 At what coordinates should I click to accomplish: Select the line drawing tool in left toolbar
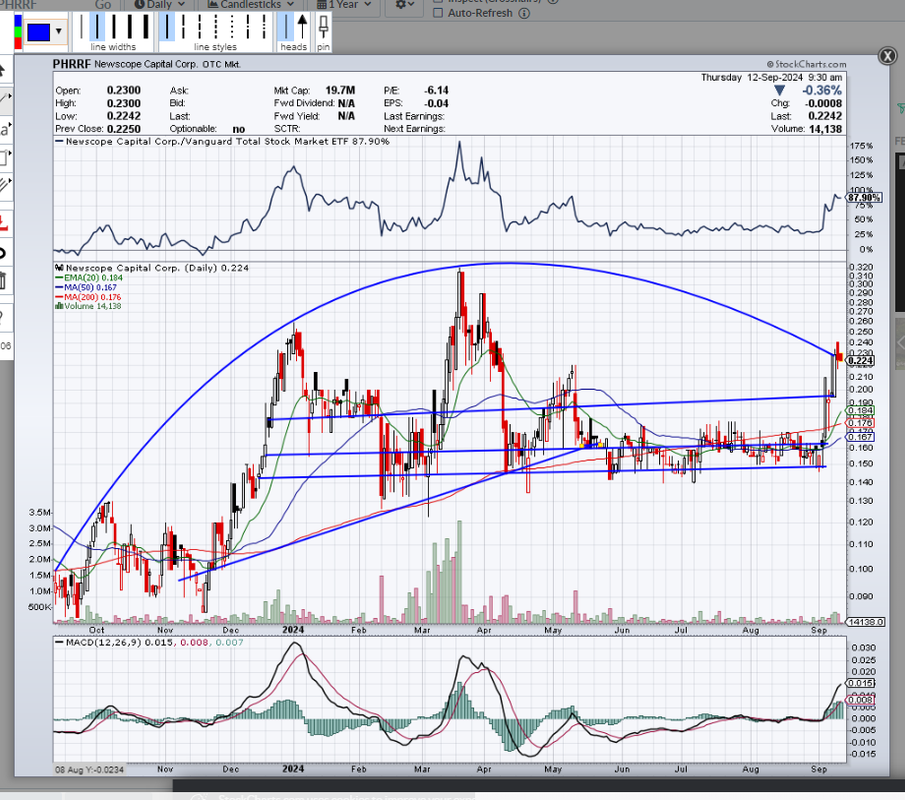pos(5,101)
